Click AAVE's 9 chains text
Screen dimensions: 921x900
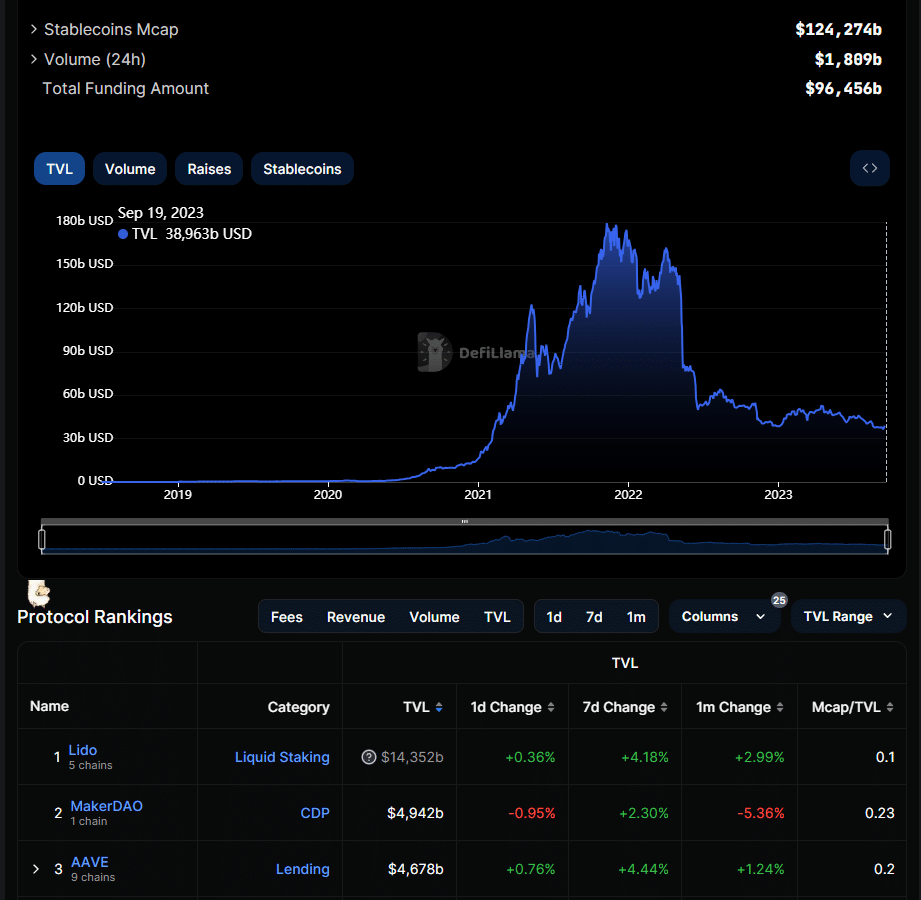point(93,877)
